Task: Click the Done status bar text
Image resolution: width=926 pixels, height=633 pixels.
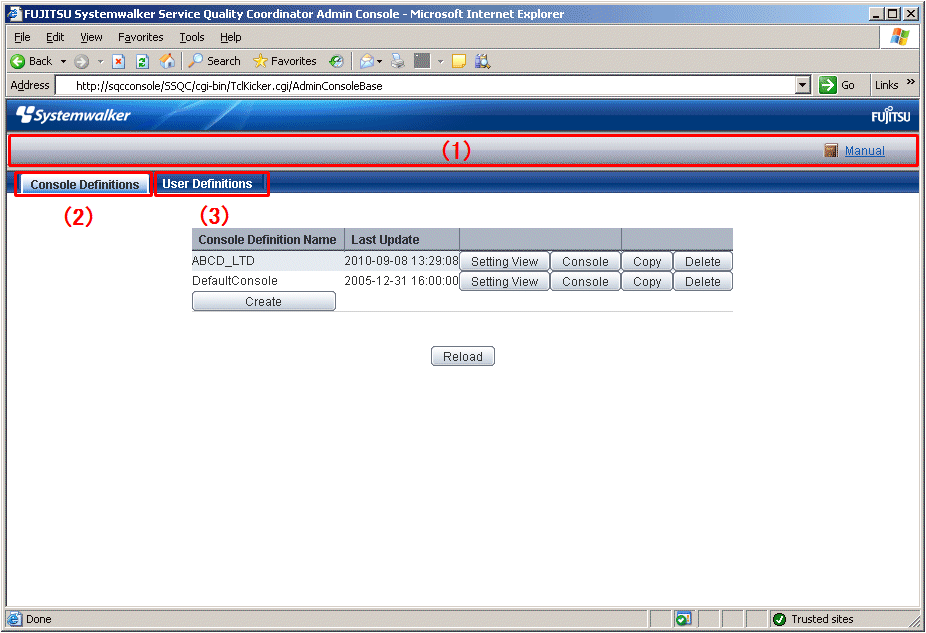Action: tap(39, 619)
